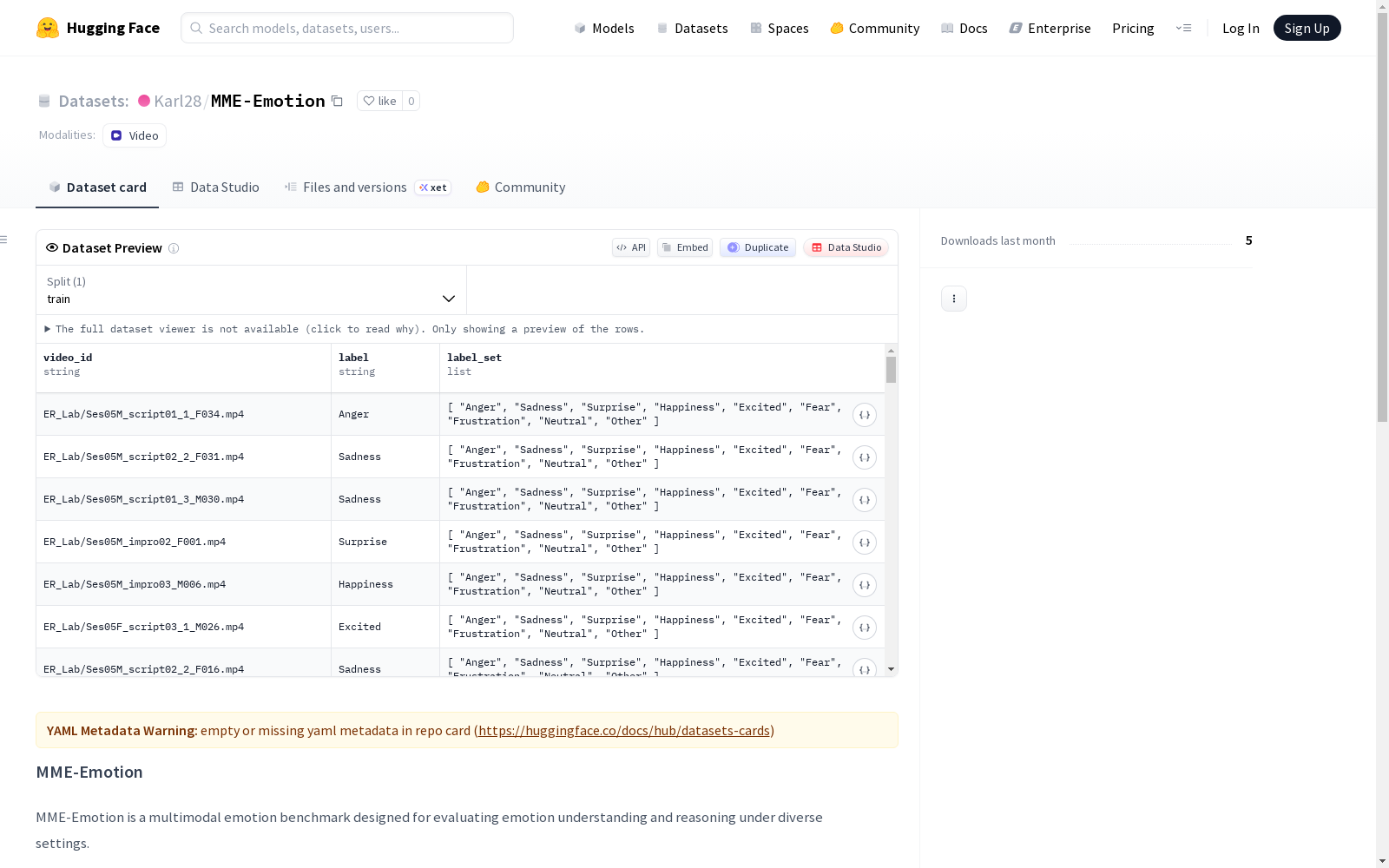Expand JSON for the Surprise row
The width and height of the screenshot is (1389, 868).
(x=865, y=542)
